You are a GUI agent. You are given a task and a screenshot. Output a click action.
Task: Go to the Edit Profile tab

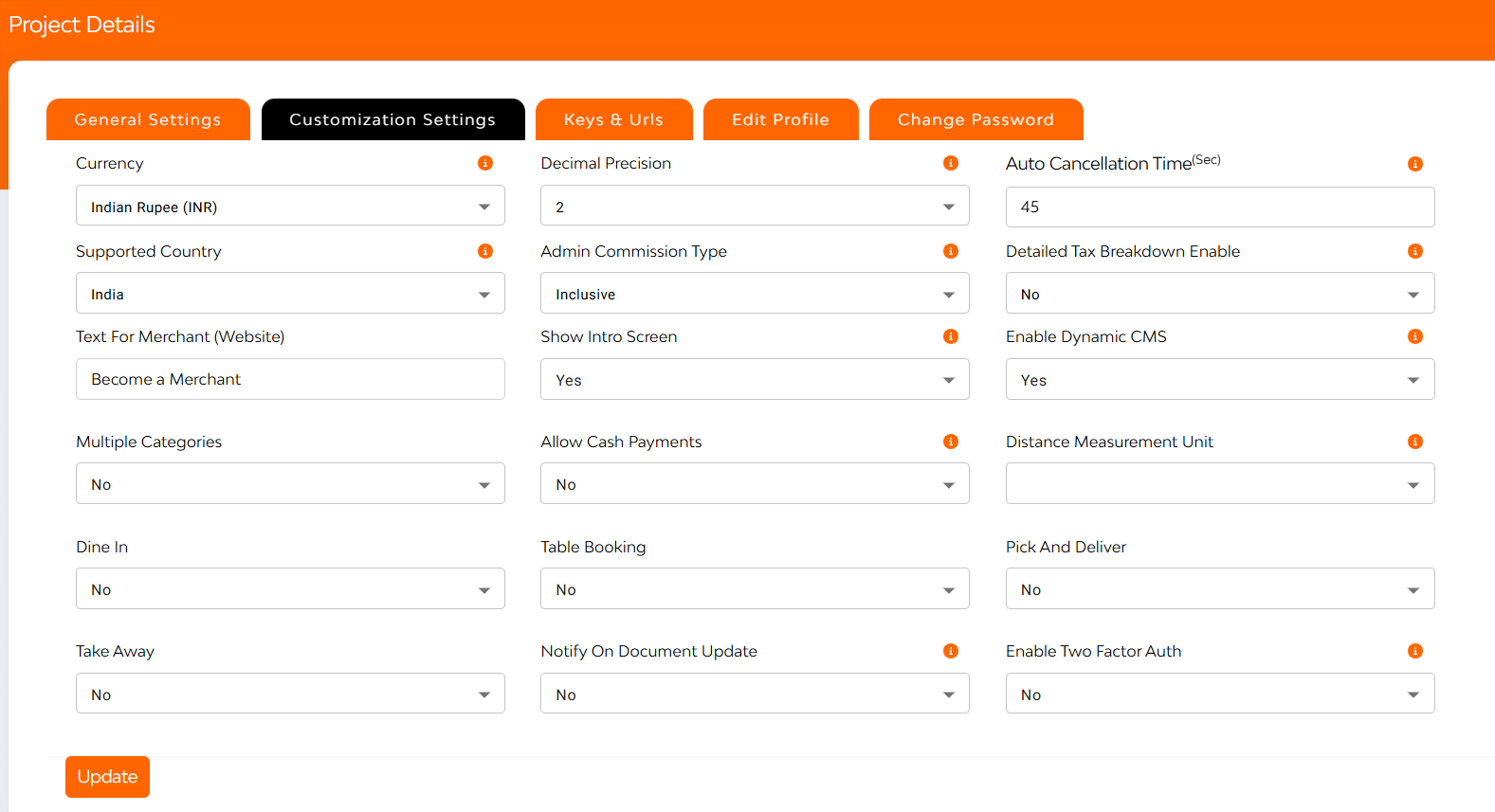click(x=780, y=119)
